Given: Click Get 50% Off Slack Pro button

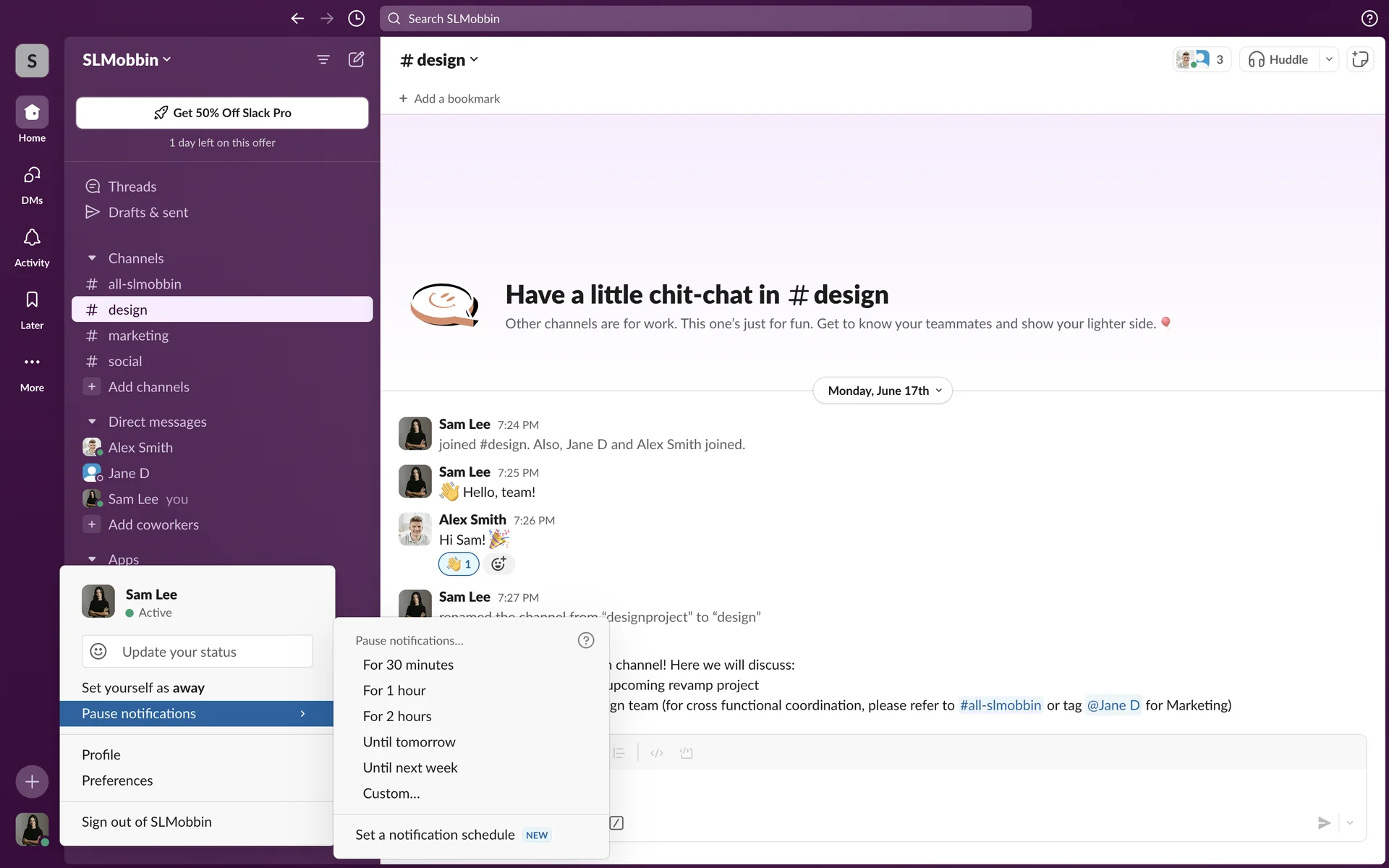Looking at the screenshot, I should pyautogui.click(x=222, y=113).
